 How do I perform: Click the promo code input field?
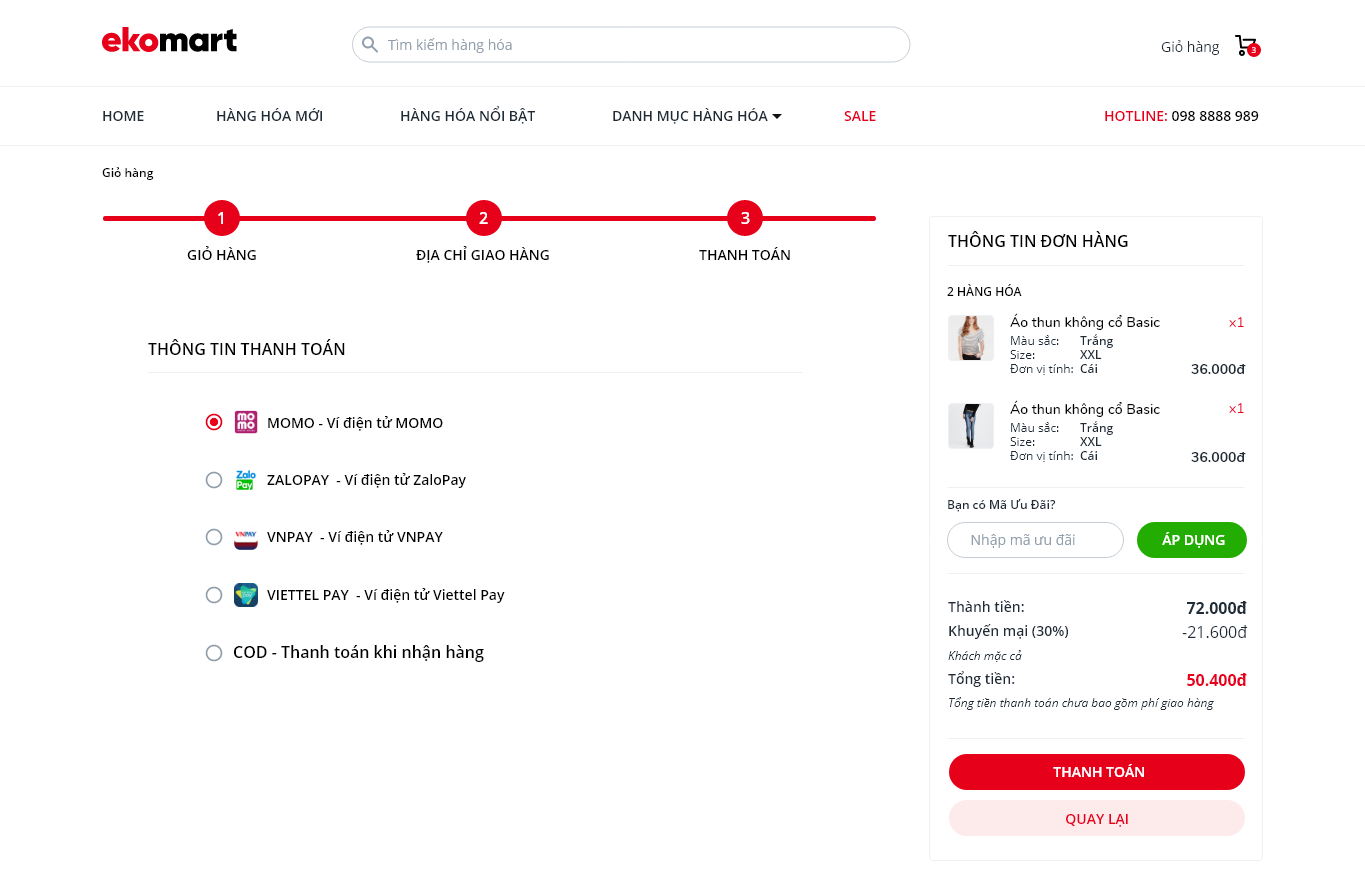point(1035,540)
